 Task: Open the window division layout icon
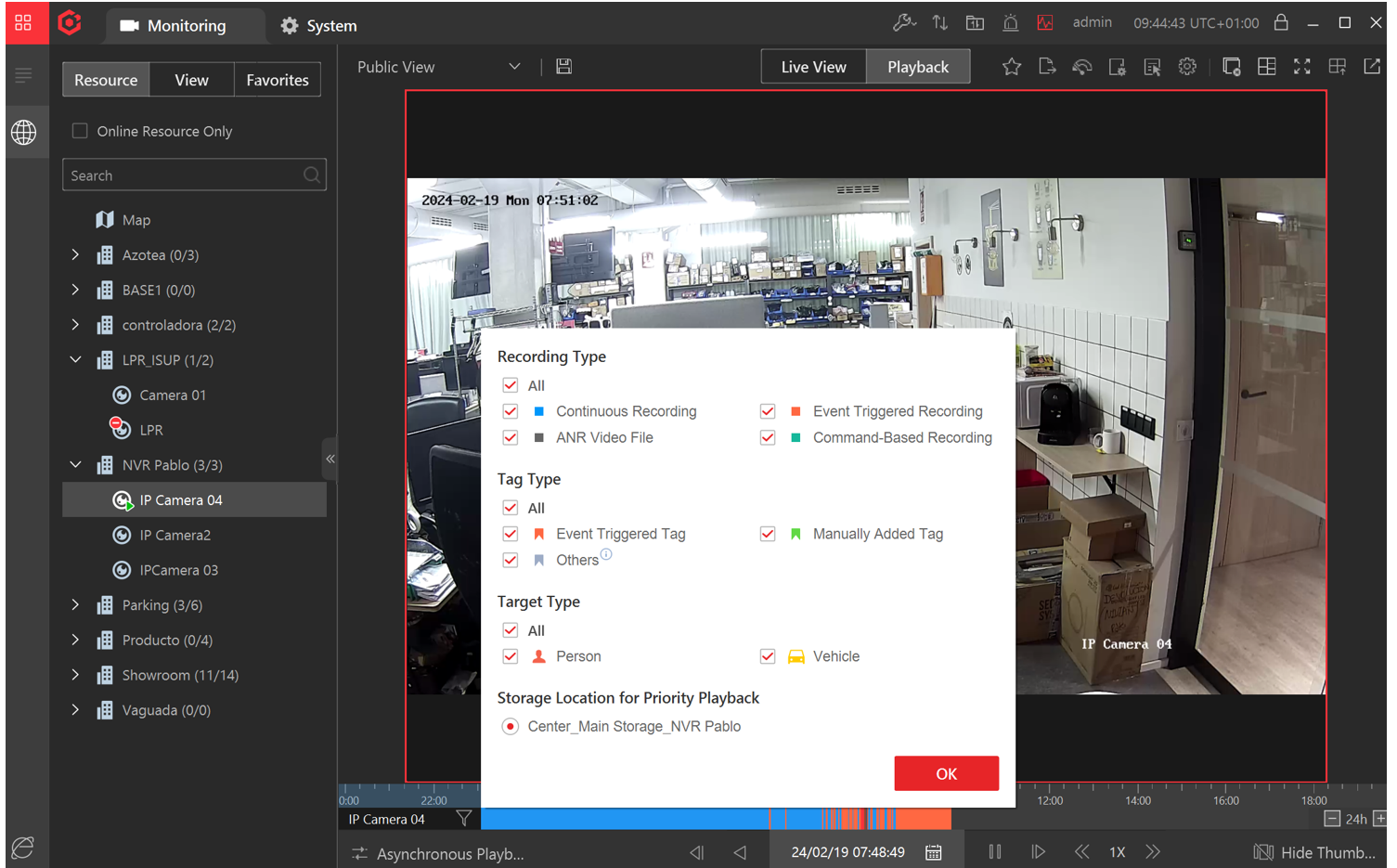1266,66
